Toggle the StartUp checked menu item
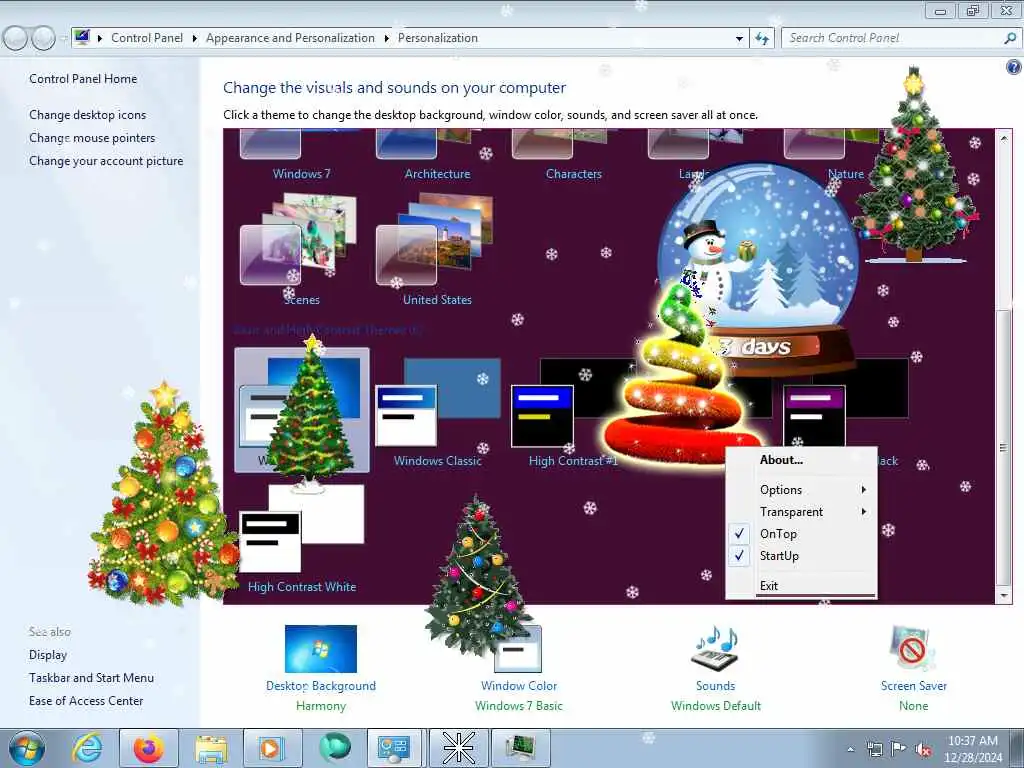Viewport: 1024px width, 768px height. pos(801,556)
